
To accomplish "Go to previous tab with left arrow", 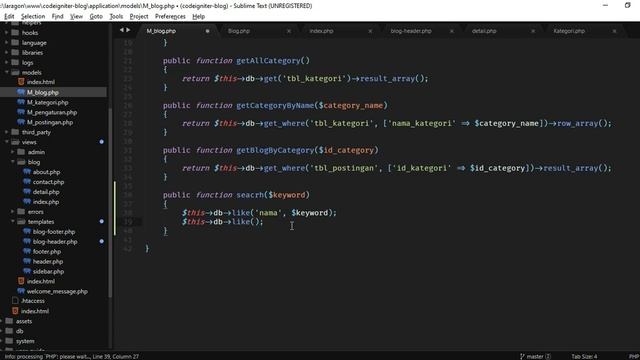I will pyautogui.click(x=122, y=30).
